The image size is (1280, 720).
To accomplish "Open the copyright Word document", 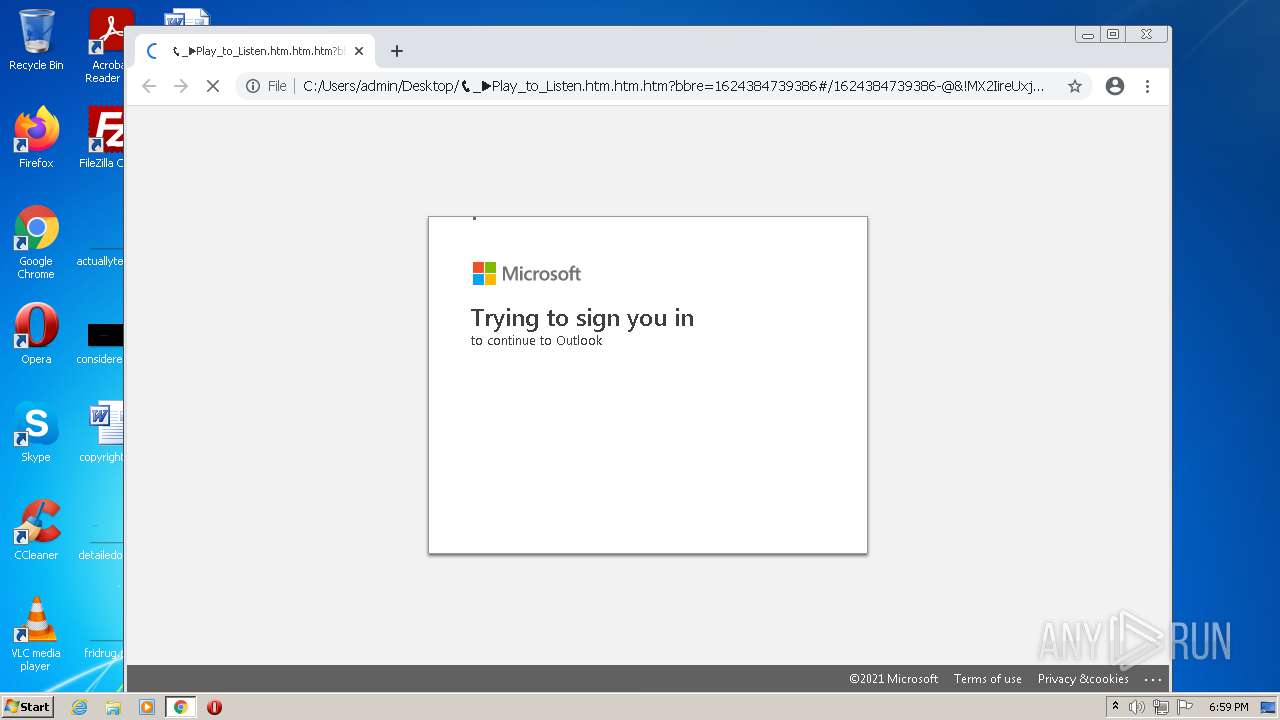I will 102,432.
